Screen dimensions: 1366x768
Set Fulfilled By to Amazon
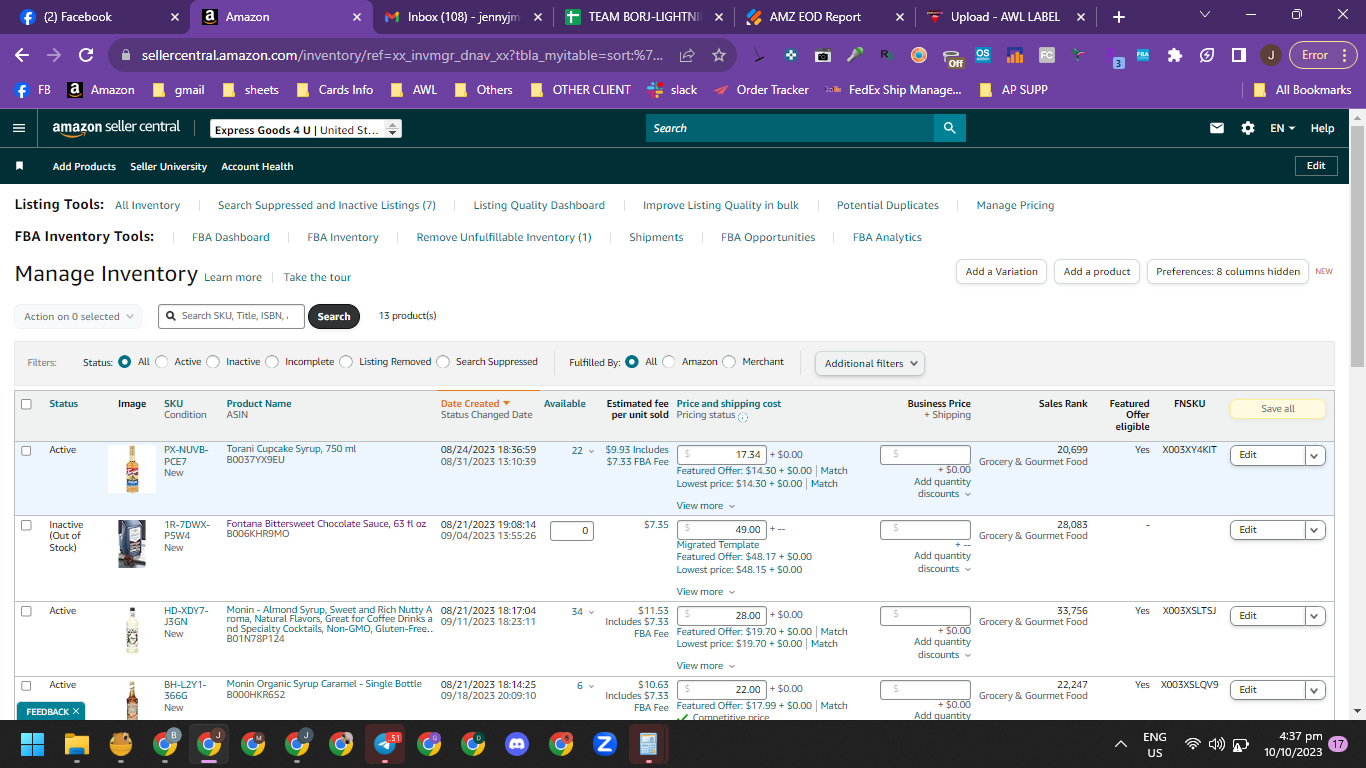point(669,362)
